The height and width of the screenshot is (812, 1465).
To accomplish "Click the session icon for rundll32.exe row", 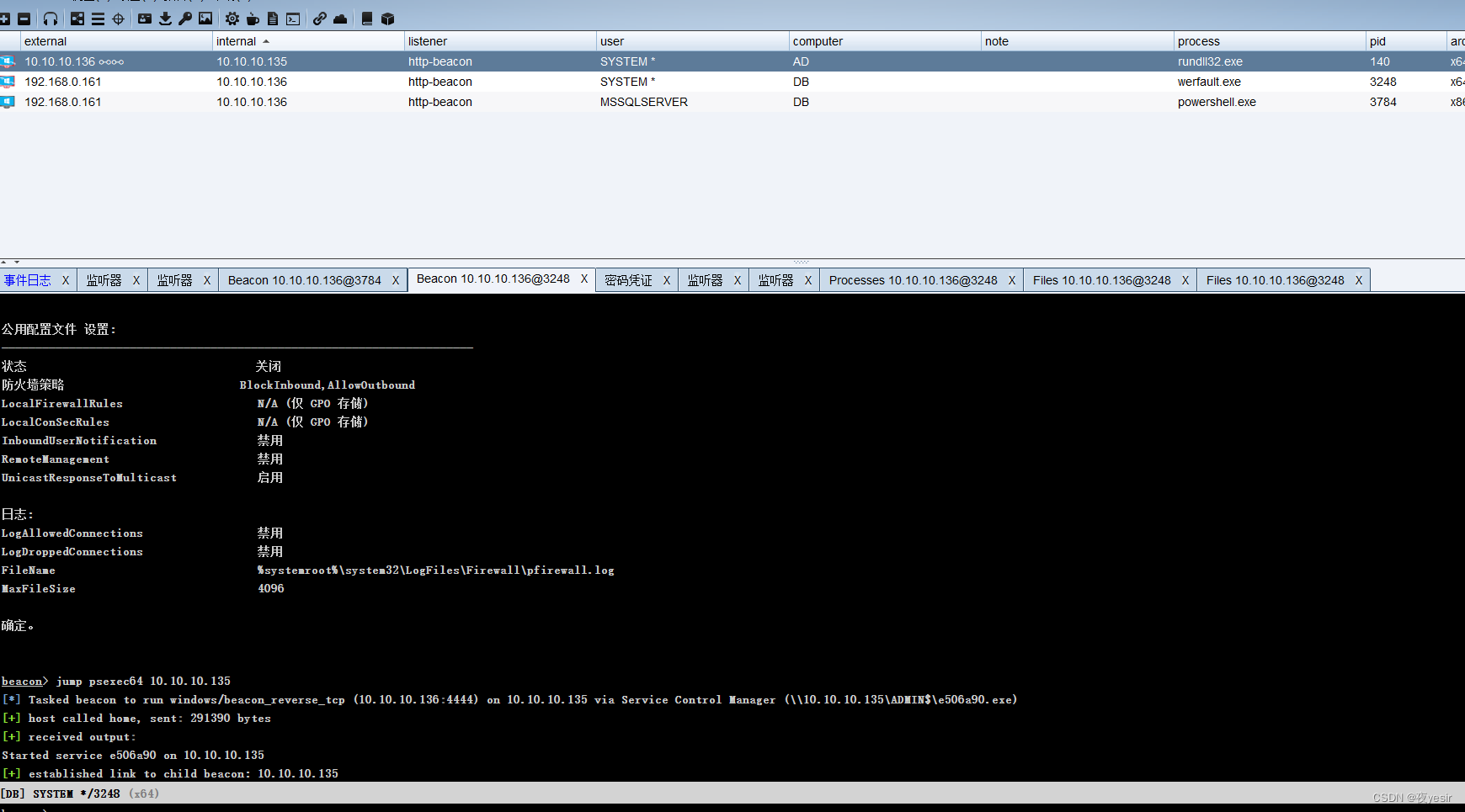I will [x=8, y=61].
